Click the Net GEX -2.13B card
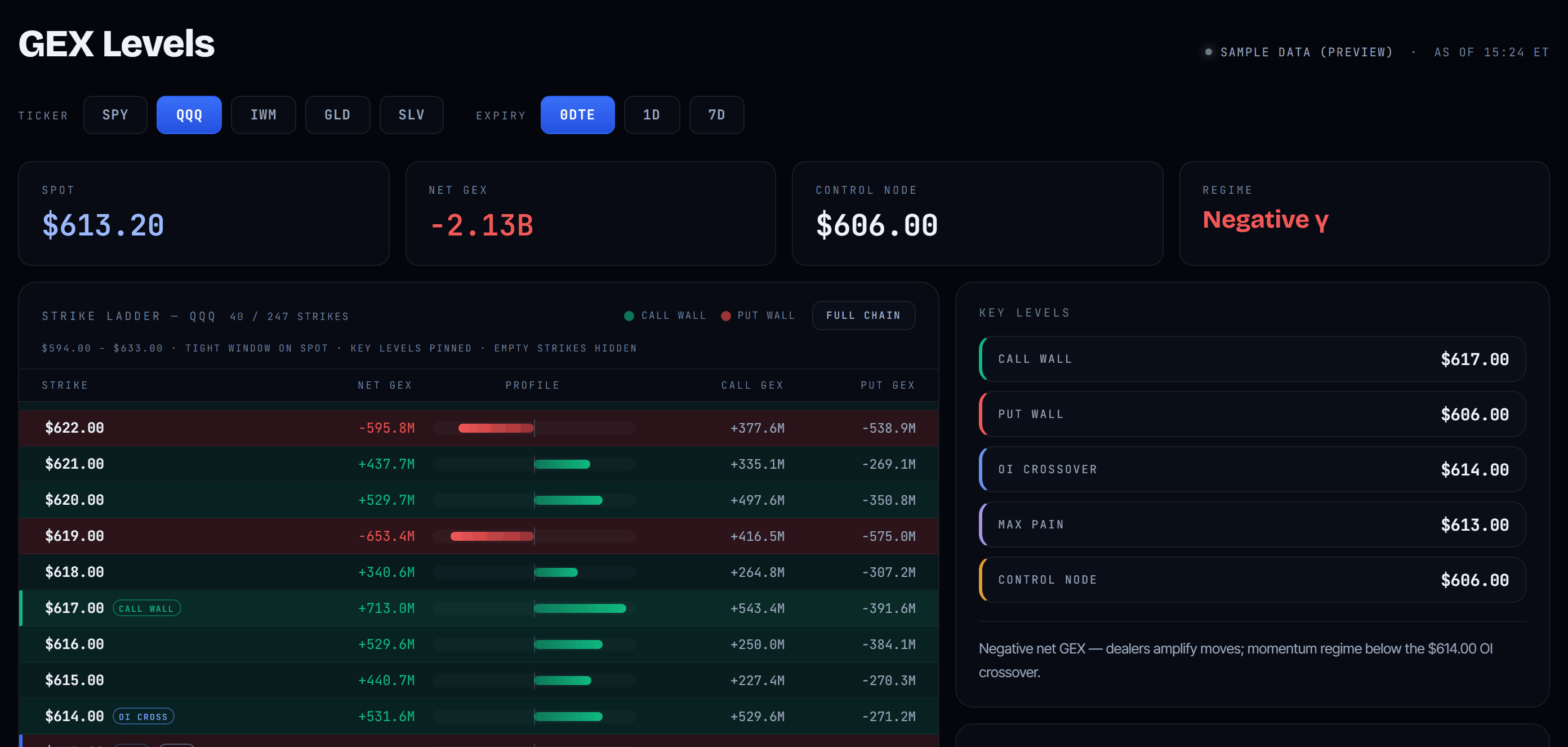Image resolution: width=1568 pixels, height=747 pixels. [590, 213]
